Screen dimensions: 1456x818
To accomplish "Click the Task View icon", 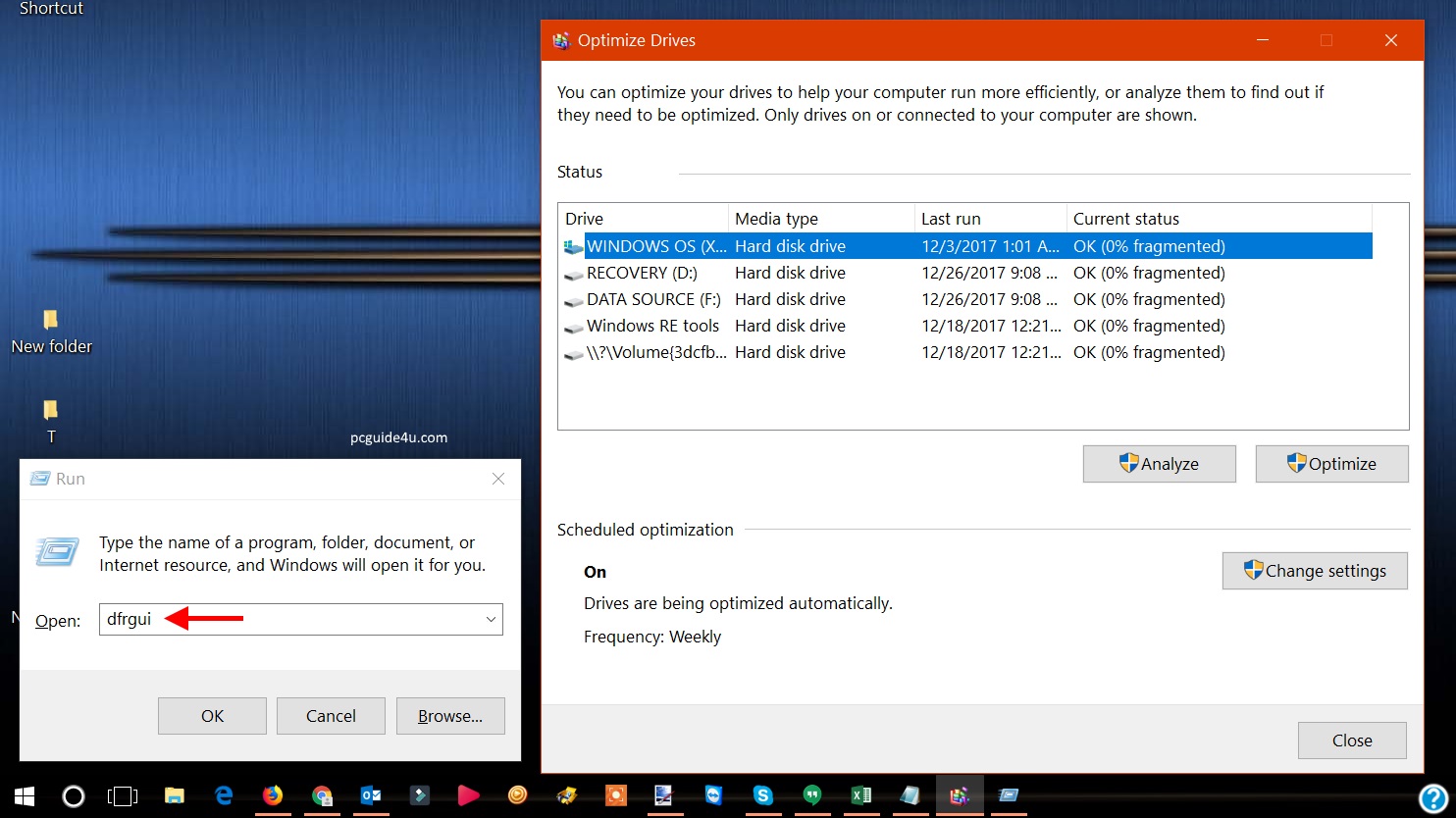I will click(123, 796).
